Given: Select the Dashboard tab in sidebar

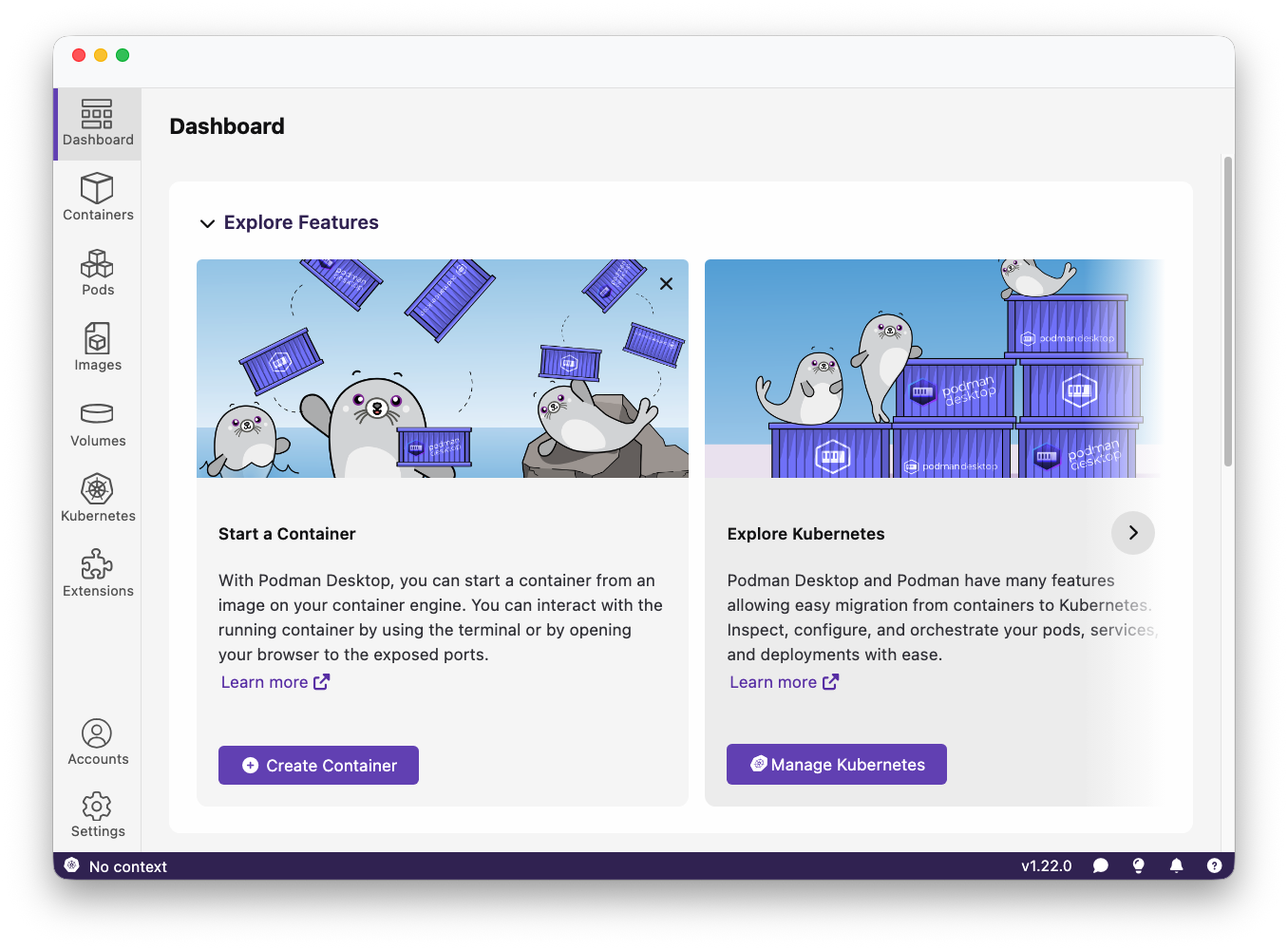Looking at the screenshot, I should (98, 123).
